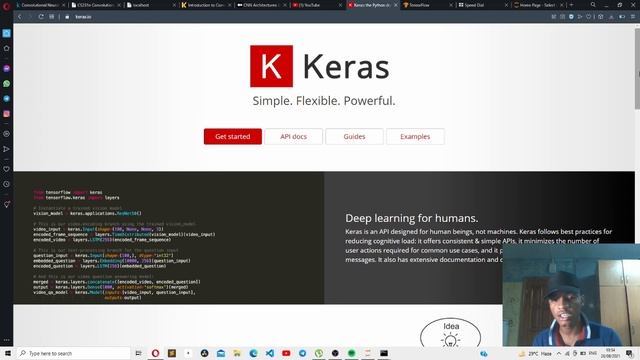Search open tabs with magnifier icon
The height and width of the screenshot is (360, 640).
coord(593,5)
